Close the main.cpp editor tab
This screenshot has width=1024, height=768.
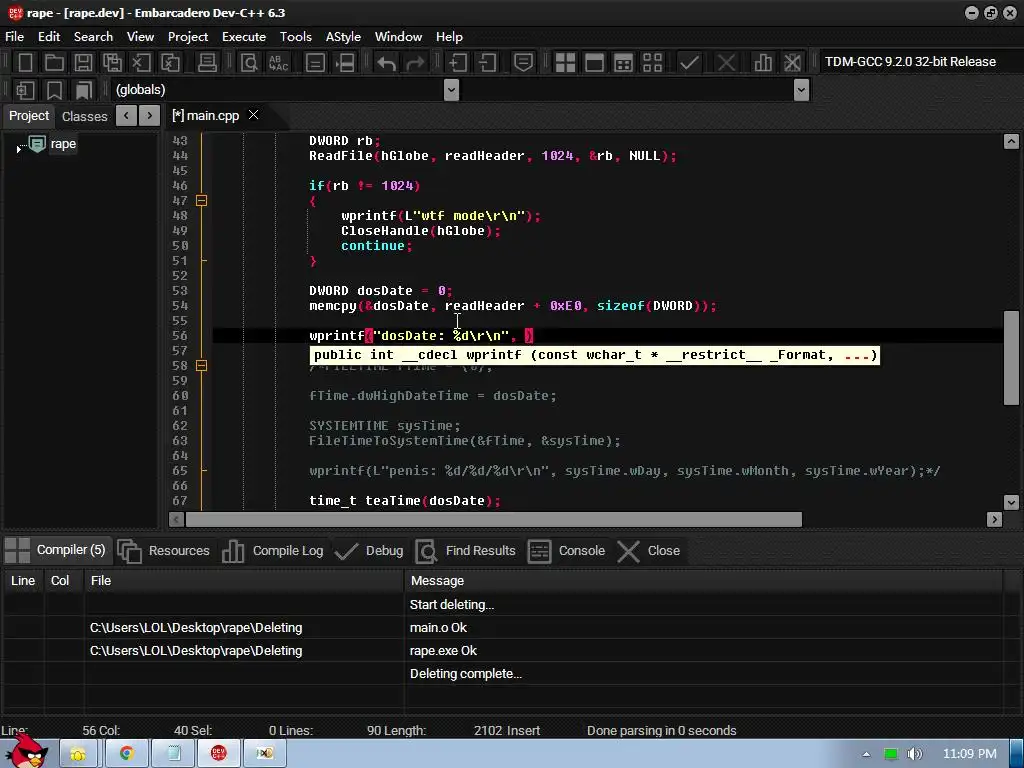coord(253,115)
